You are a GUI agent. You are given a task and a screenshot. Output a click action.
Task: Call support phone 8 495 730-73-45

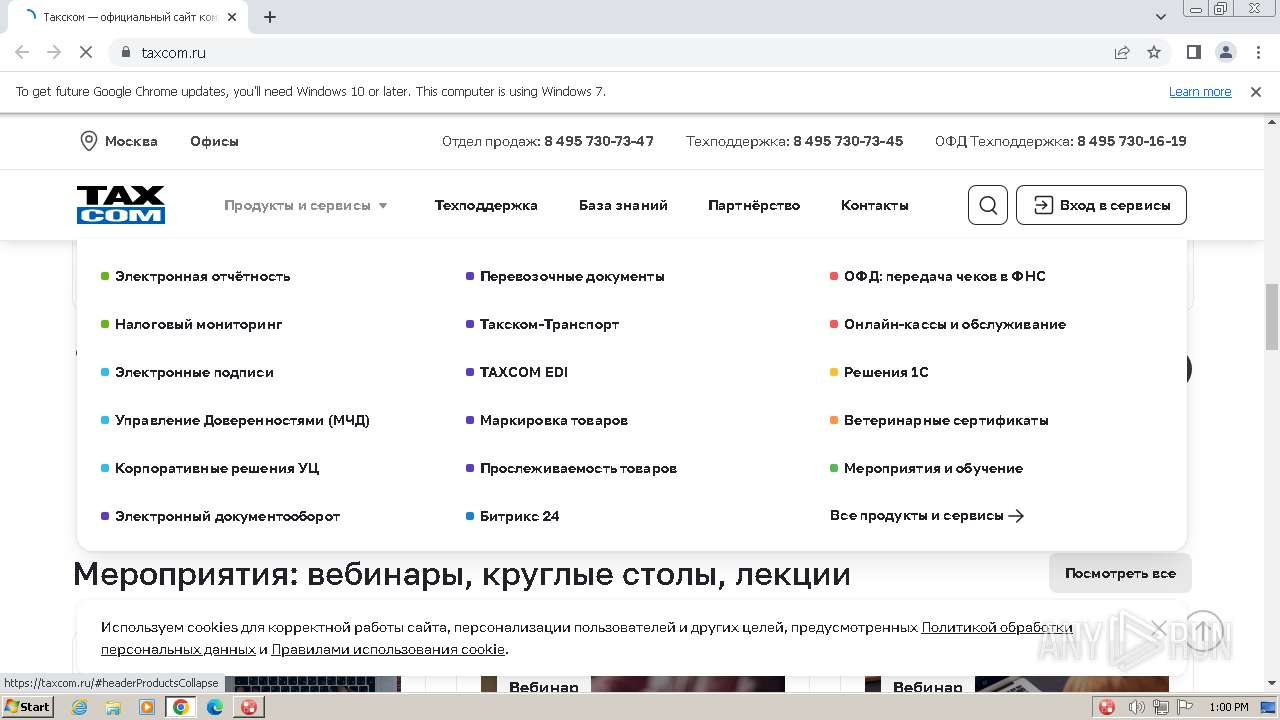(848, 141)
